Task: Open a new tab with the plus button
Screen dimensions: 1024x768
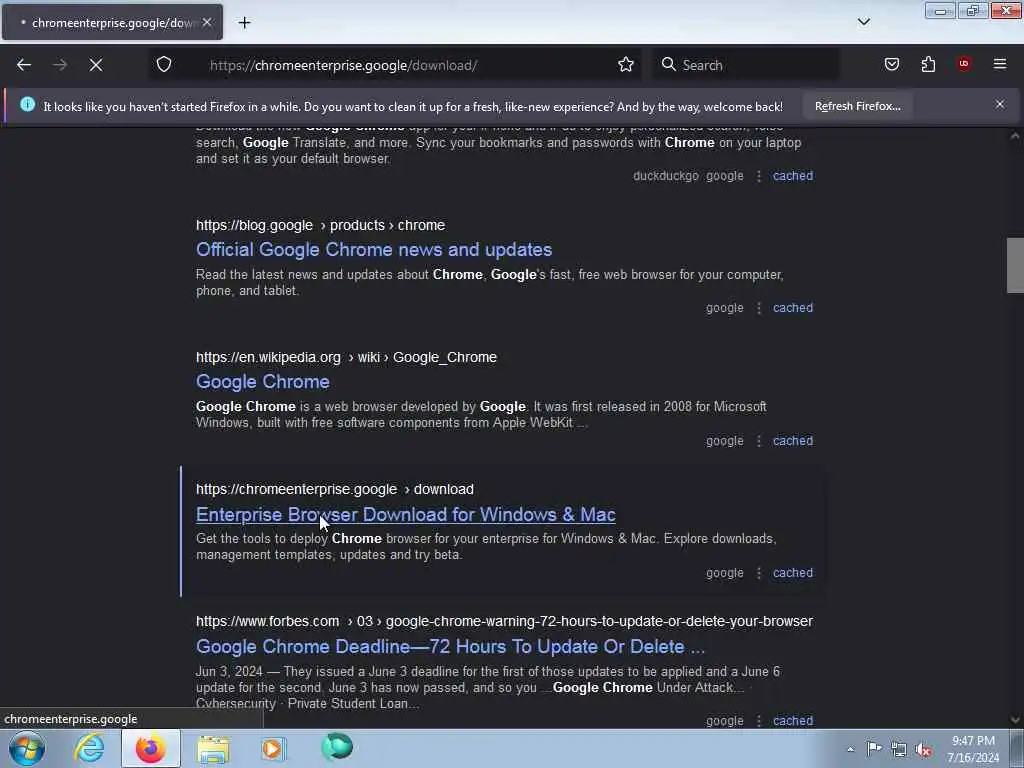Action: tap(244, 23)
